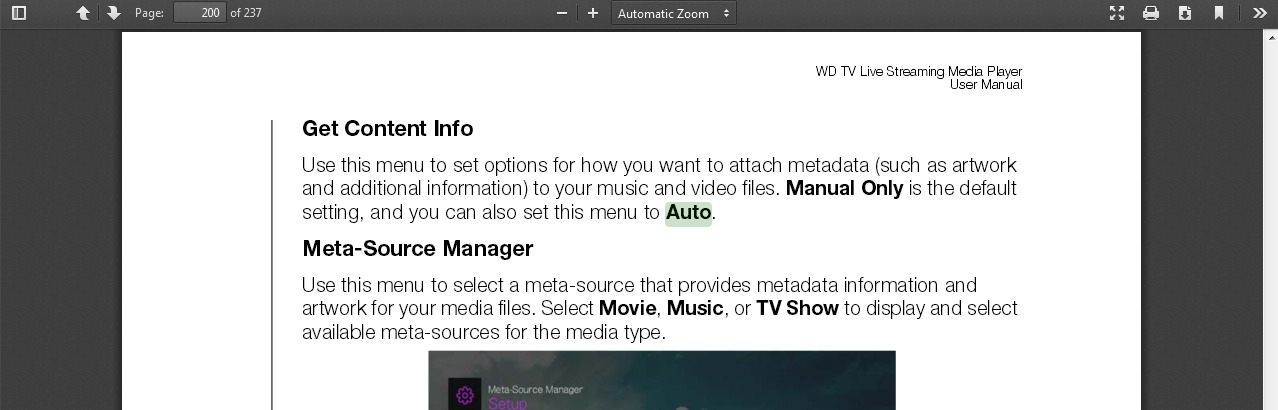Zoom in with the plus button

click(x=593, y=13)
